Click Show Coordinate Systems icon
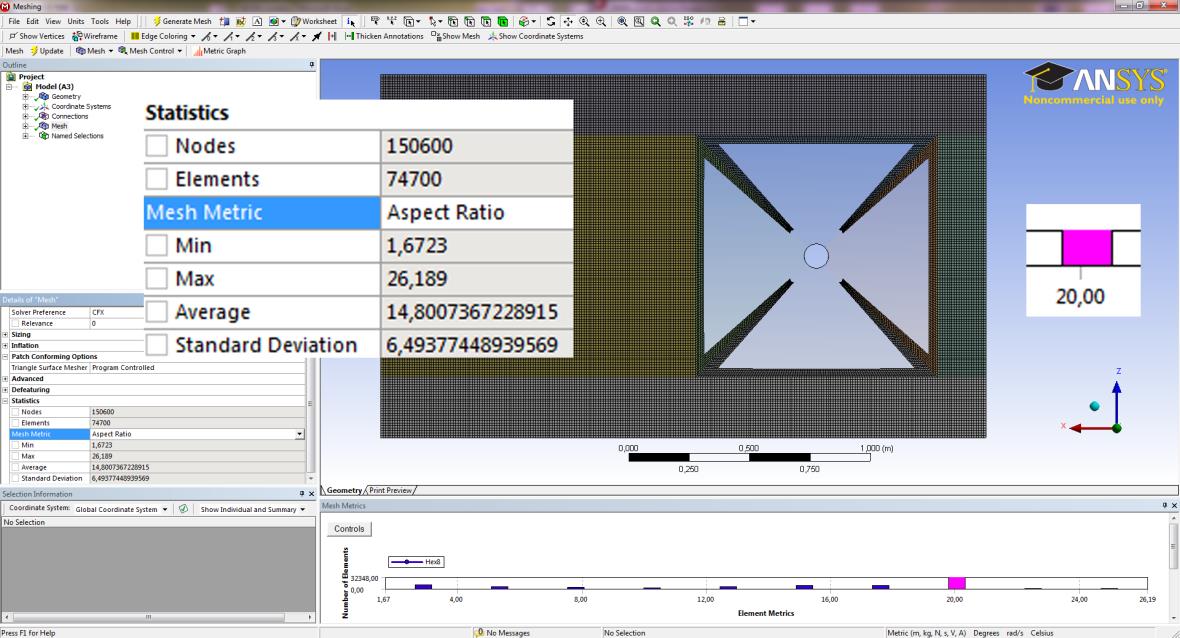The height and width of the screenshot is (638, 1180). [492, 36]
